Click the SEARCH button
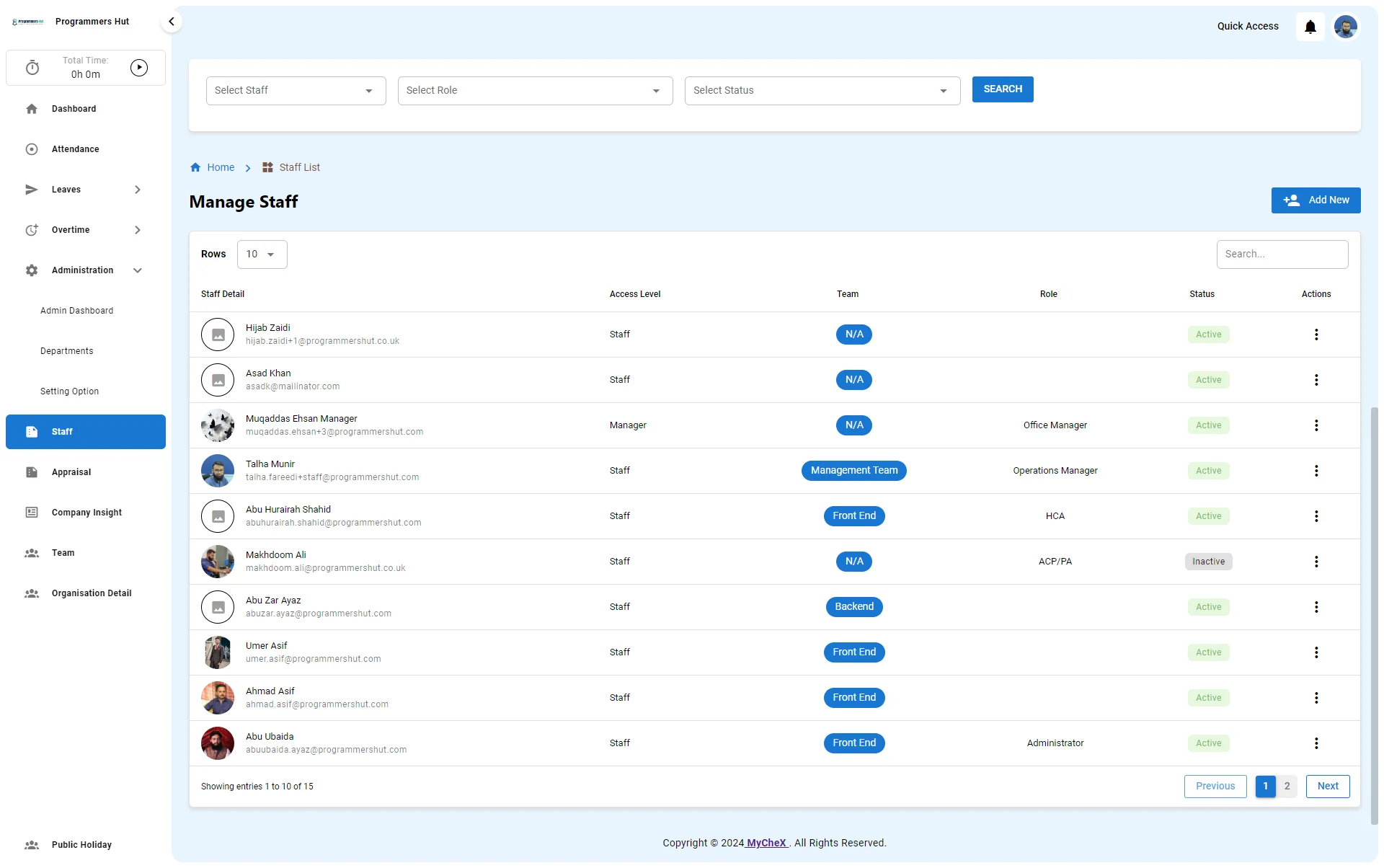 click(1002, 89)
